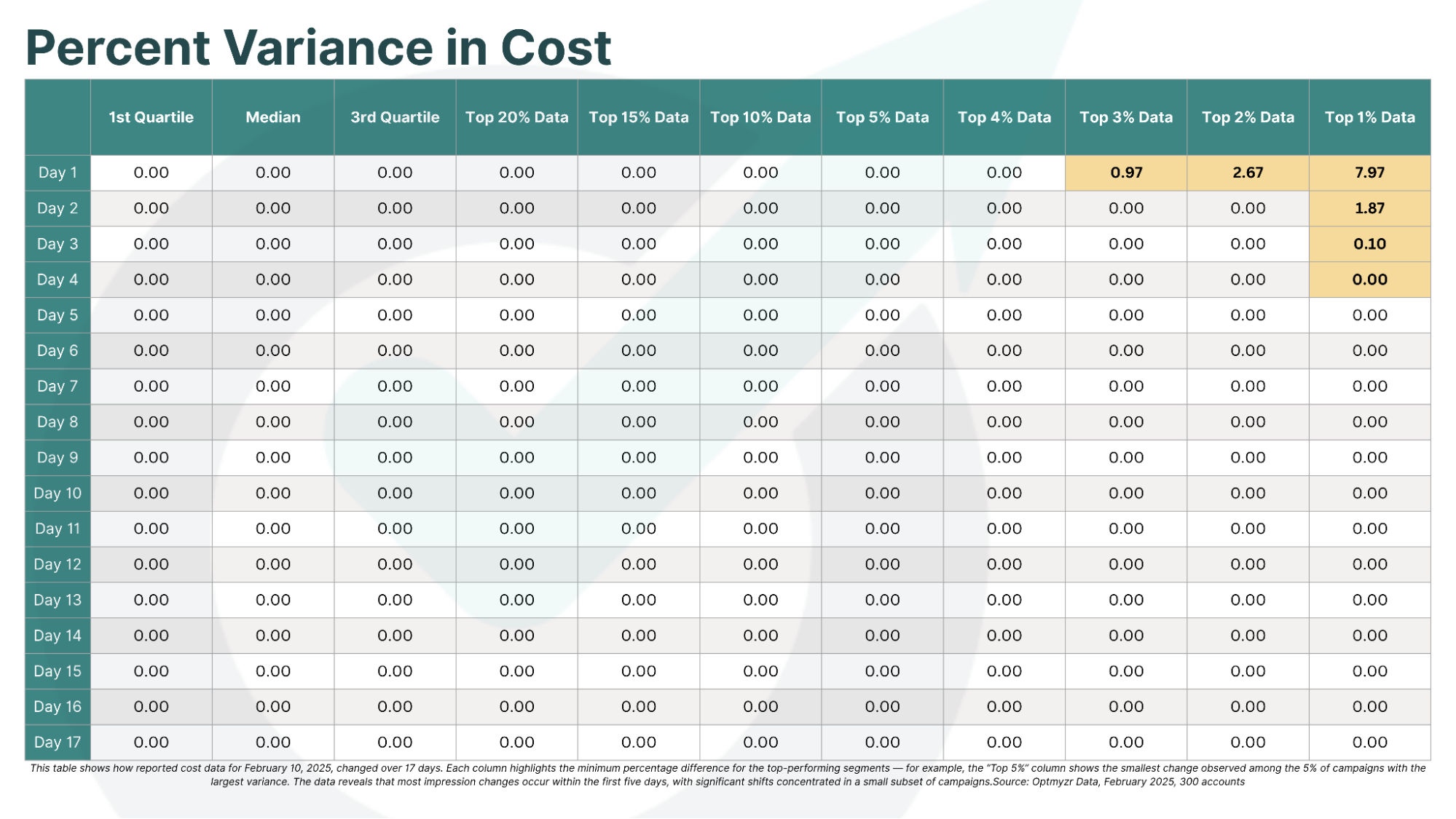Select Day 12 value under Top 10% Data
The image size is (1456, 819).
[x=760, y=565]
